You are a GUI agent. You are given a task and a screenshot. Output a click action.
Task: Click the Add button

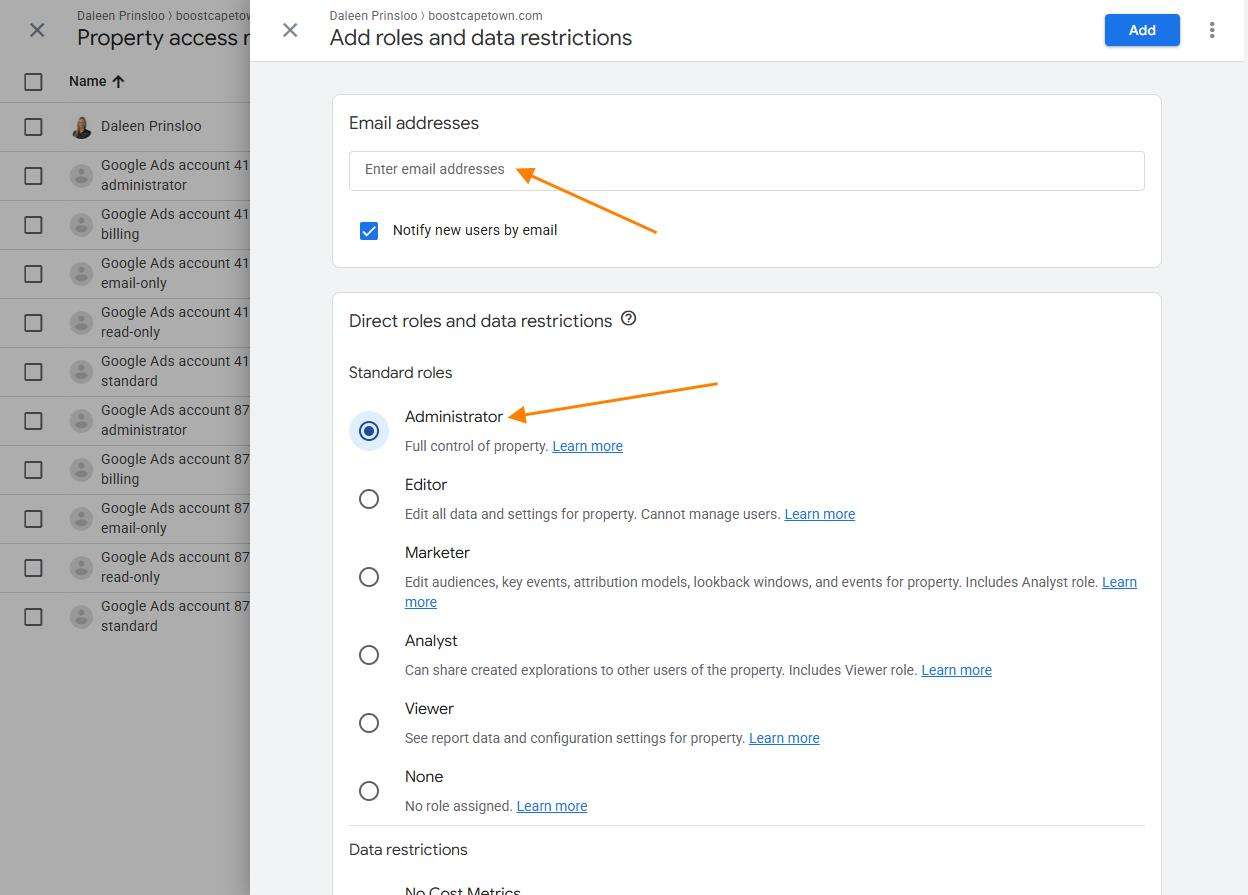pyautogui.click(x=1142, y=30)
